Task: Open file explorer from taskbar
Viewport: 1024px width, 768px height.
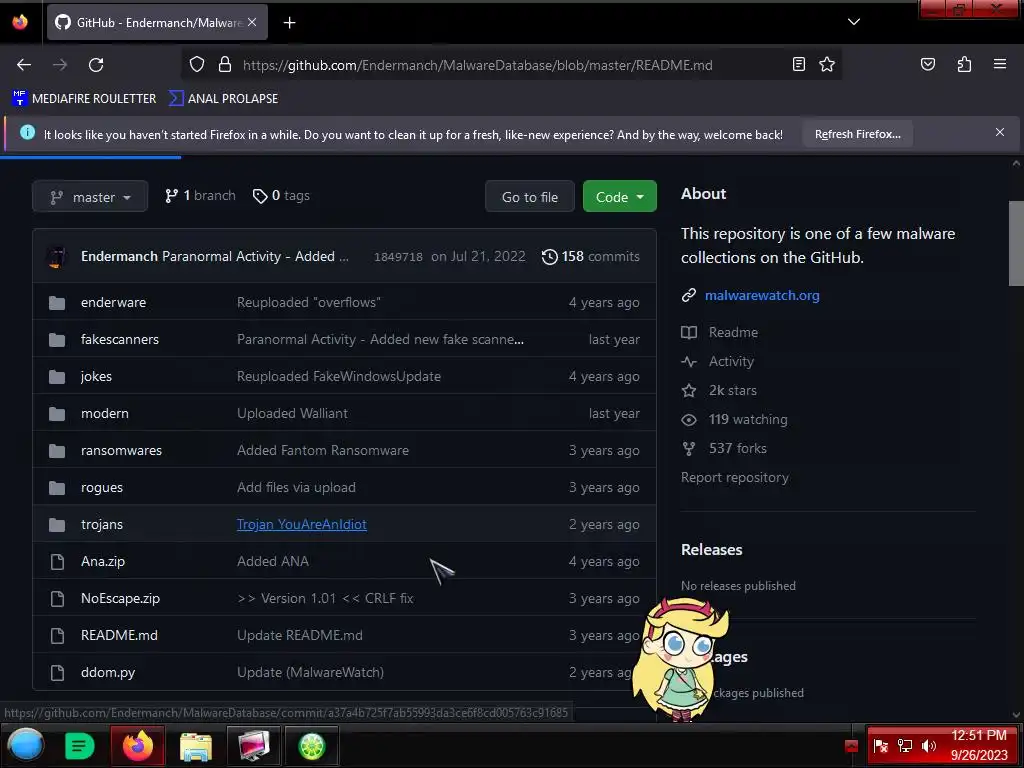Action: click(195, 746)
